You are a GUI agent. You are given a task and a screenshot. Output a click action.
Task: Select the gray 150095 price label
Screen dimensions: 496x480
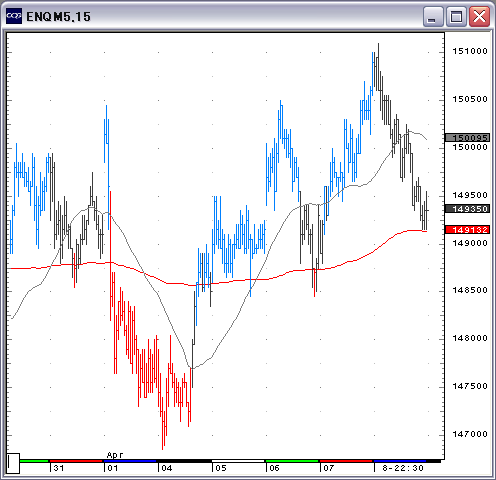click(468, 137)
